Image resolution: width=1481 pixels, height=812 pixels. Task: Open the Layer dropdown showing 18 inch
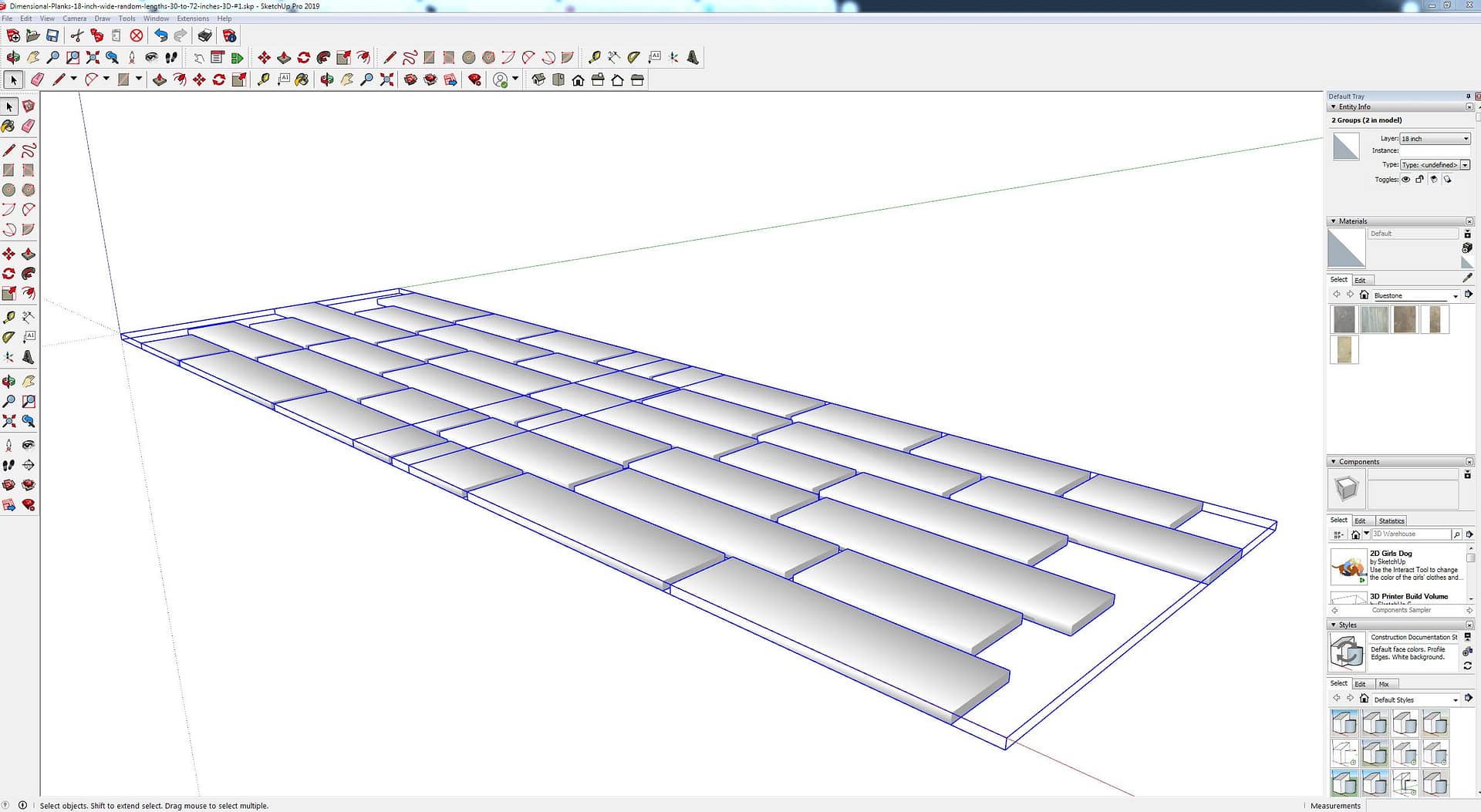point(1435,139)
